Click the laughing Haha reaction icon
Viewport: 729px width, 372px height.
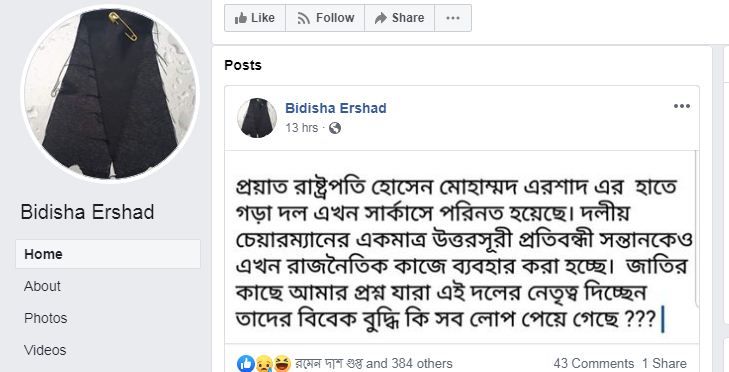pos(282,363)
